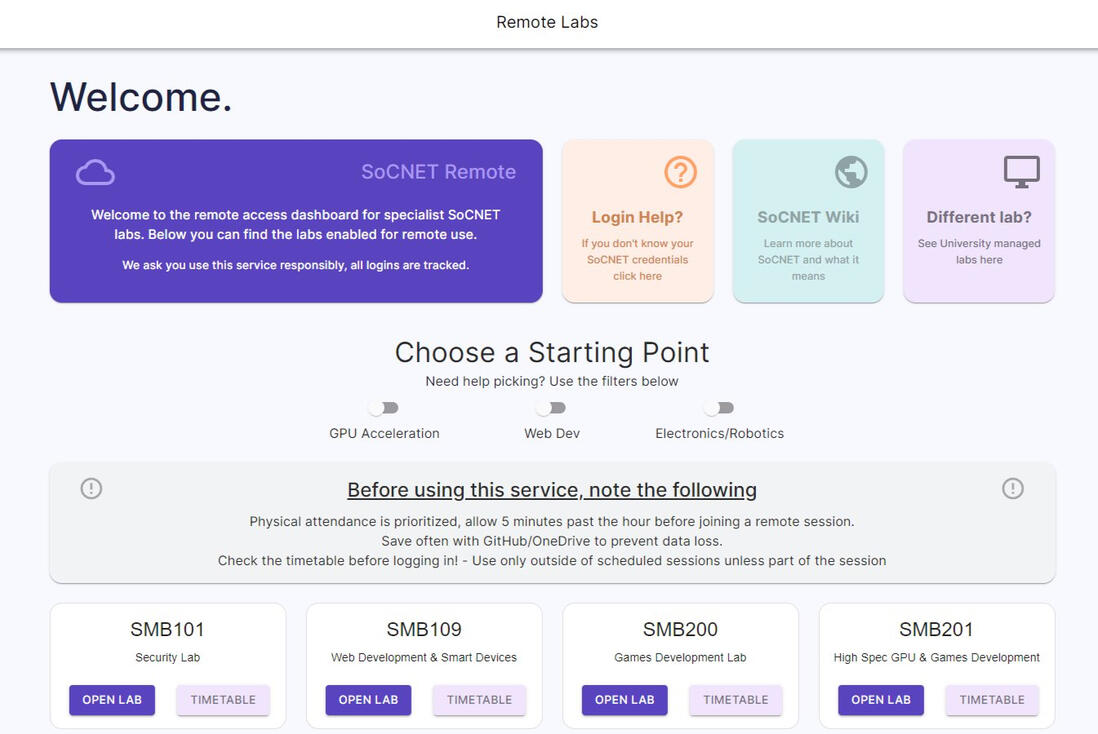This screenshot has width=1098, height=734.
Task: Open the 'Before using this service' notice link
Action: pyautogui.click(x=551, y=489)
